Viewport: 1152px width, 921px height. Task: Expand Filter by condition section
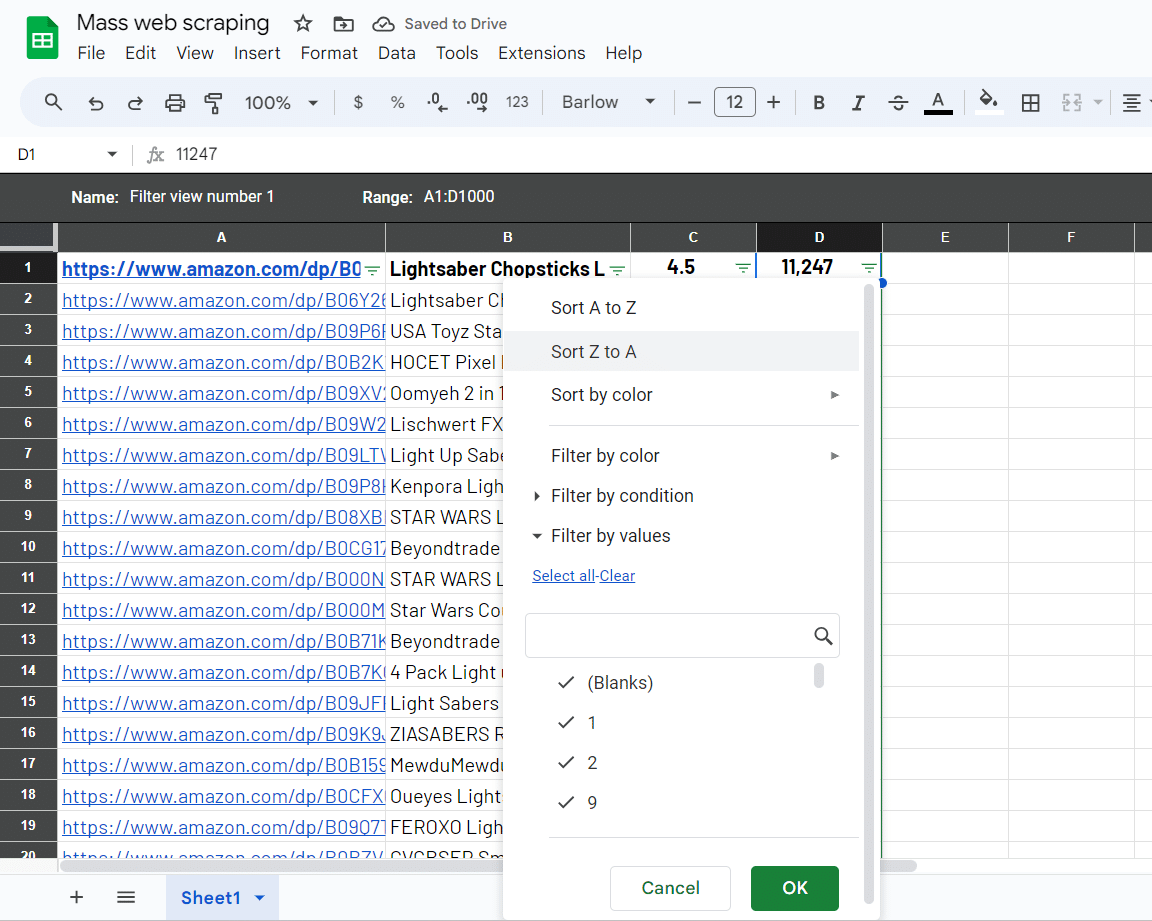(621, 496)
